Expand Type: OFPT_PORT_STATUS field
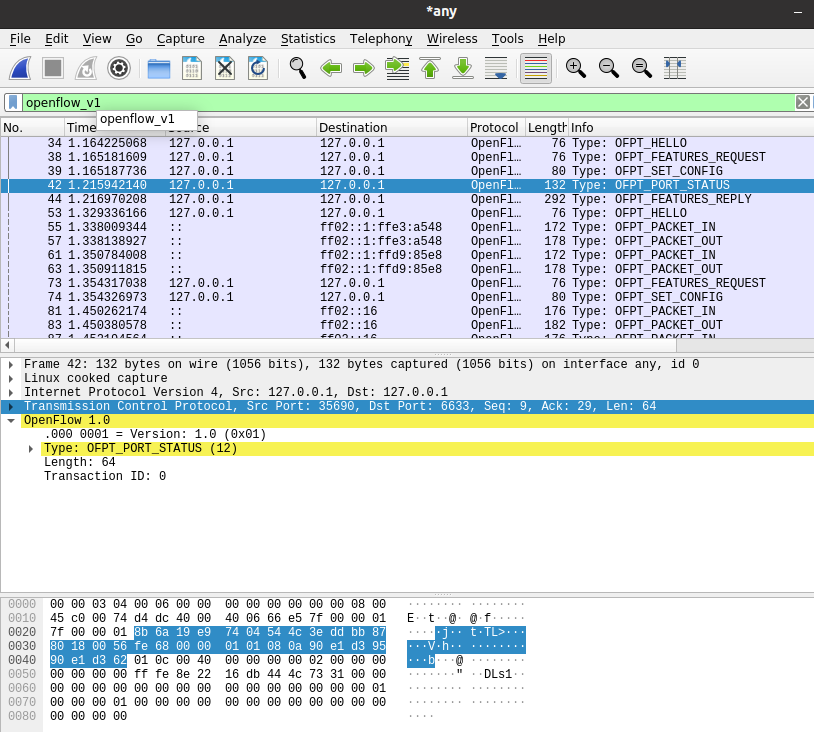Image resolution: width=814 pixels, height=732 pixels. pyautogui.click(x=31, y=449)
